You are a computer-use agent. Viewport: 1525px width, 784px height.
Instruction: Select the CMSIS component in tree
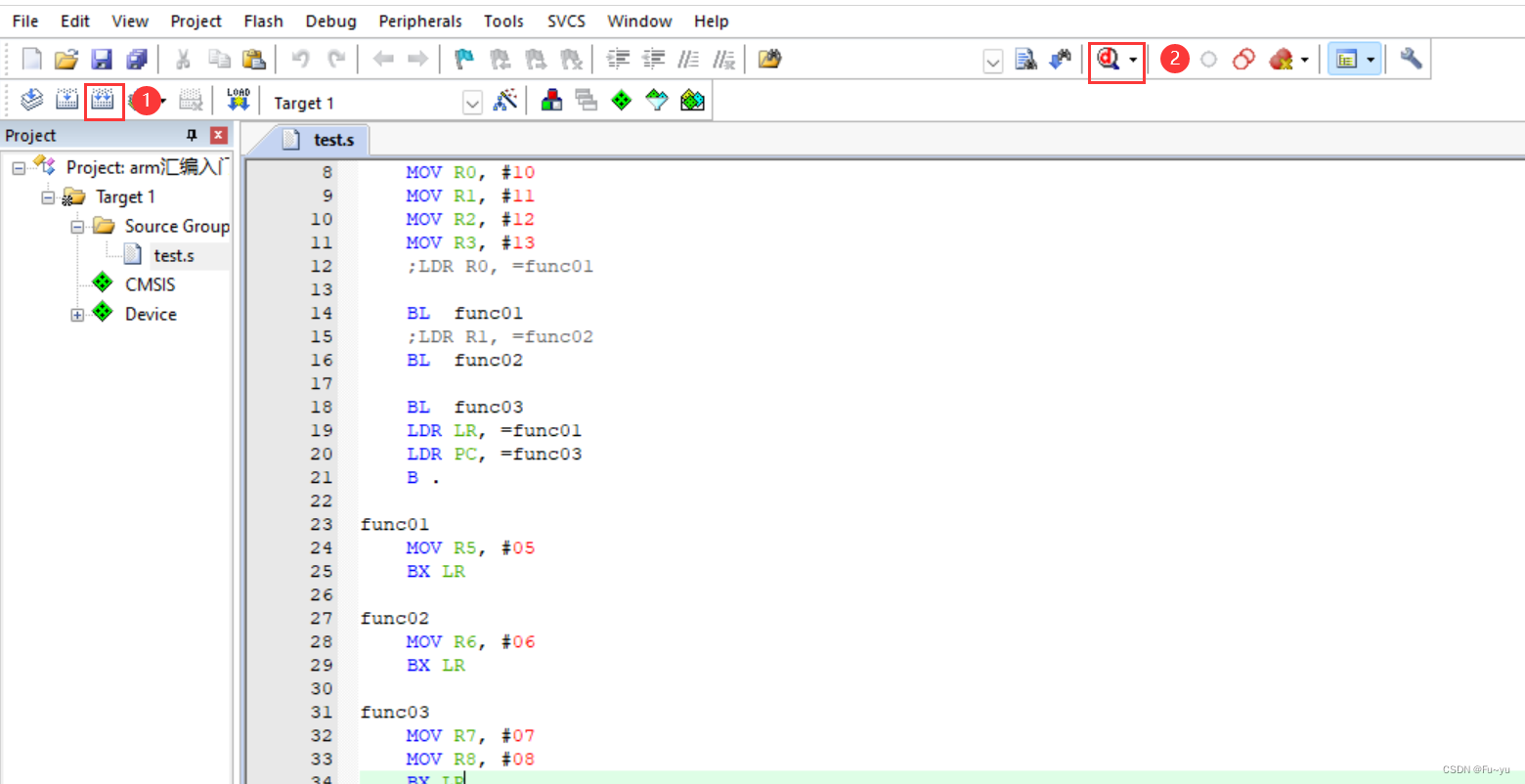[151, 284]
